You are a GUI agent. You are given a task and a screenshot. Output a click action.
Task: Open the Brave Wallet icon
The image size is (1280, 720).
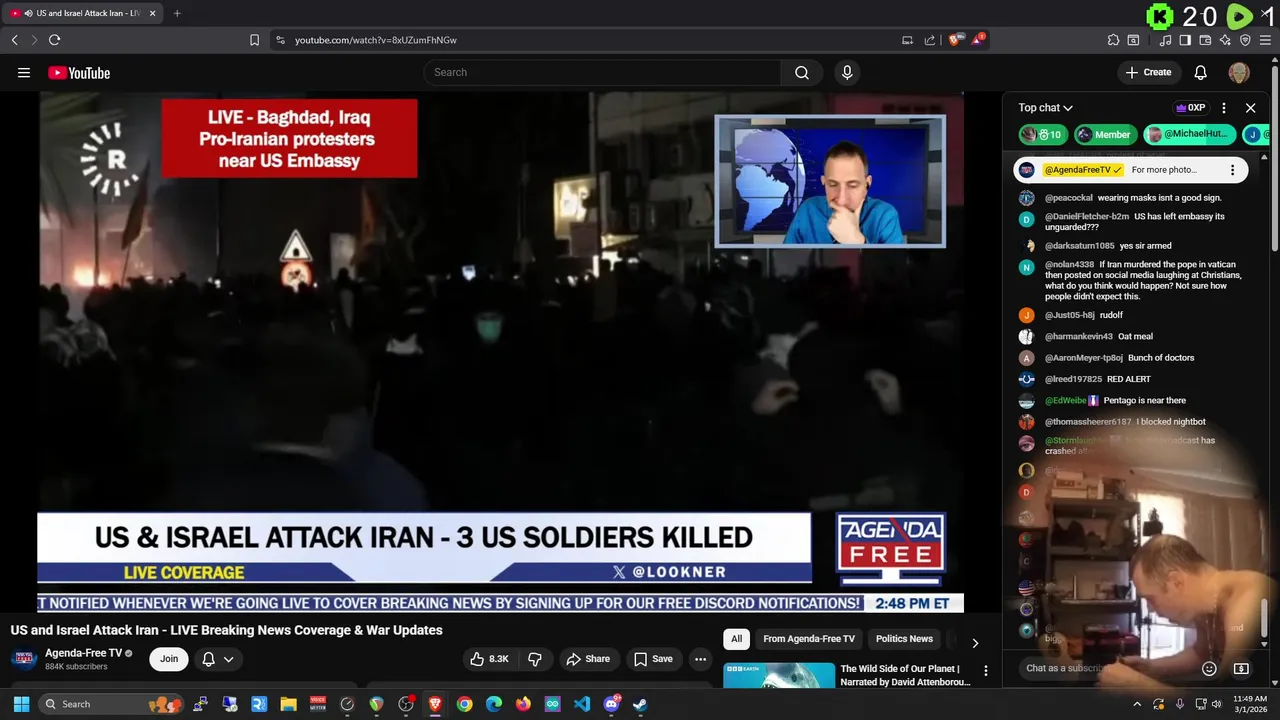tap(1205, 40)
